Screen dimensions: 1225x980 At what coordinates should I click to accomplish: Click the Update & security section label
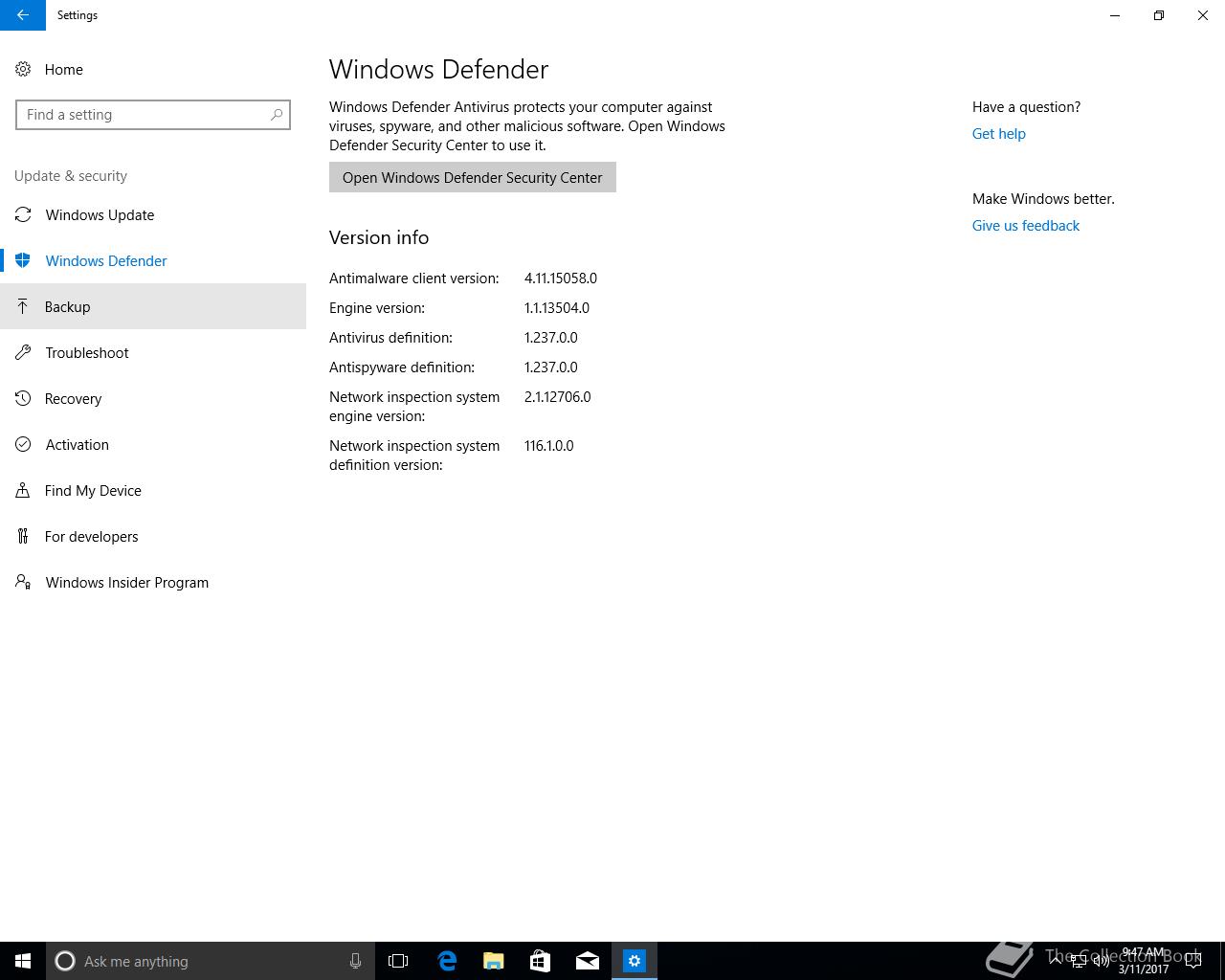click(71, 176)
